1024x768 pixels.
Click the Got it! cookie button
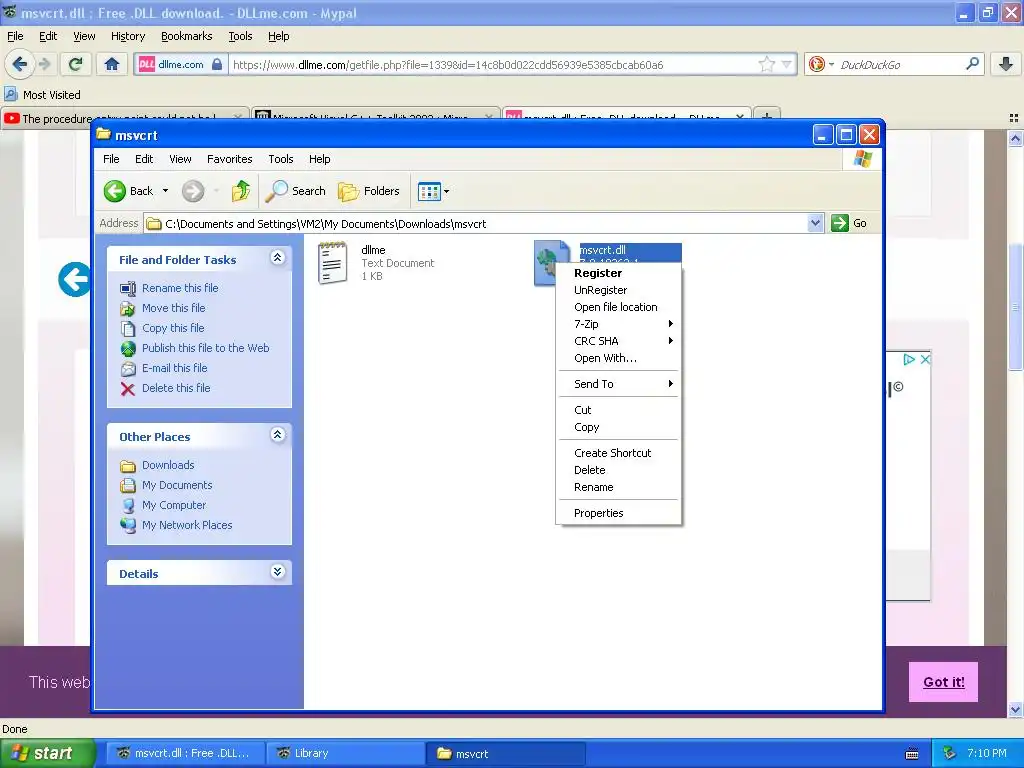coord(943,682)
